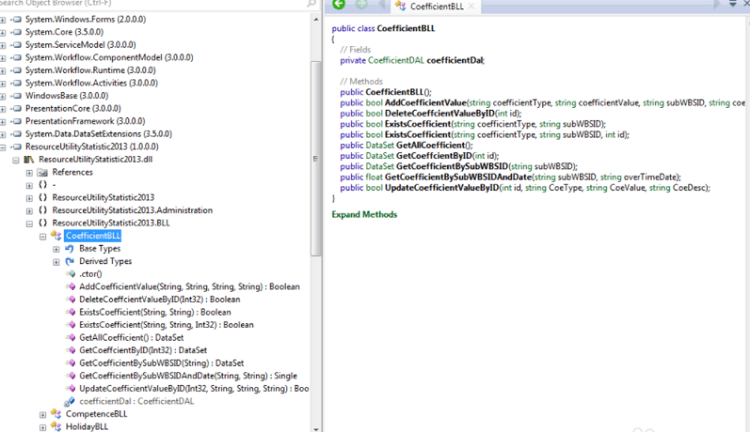
Task: Expand the ResourceUtilityStatistic2013.Administration namespace
Action: [x=29, y=210]
